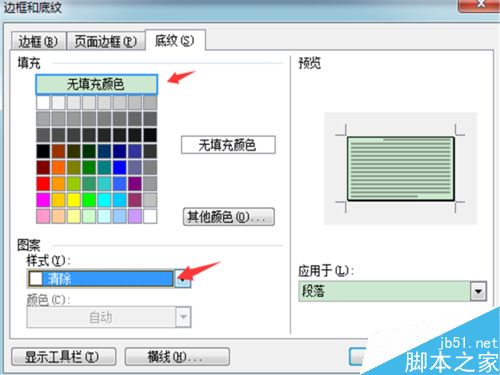Pick the dark red swatch below black
Image resolution: width=500 pixels, height=375 pixels.
pyautogui.click(x=43, y=167)
